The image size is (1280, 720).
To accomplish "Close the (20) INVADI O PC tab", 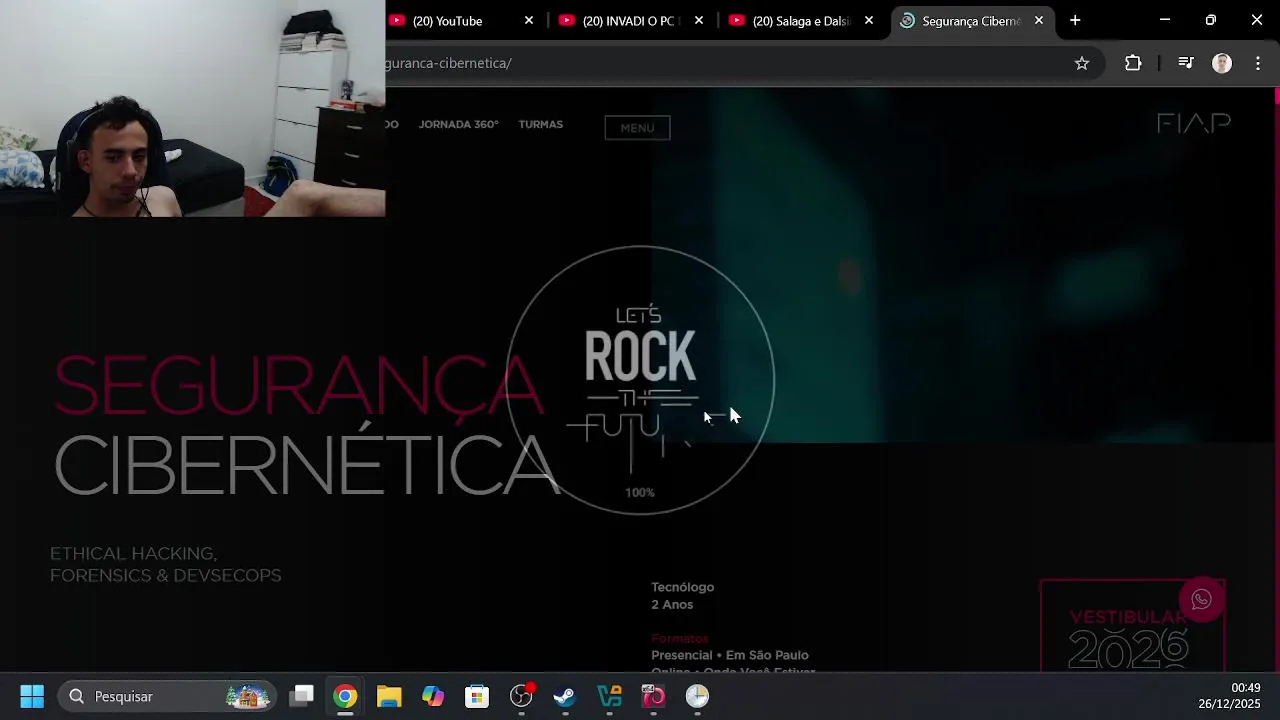I will [x=699, y=20].
